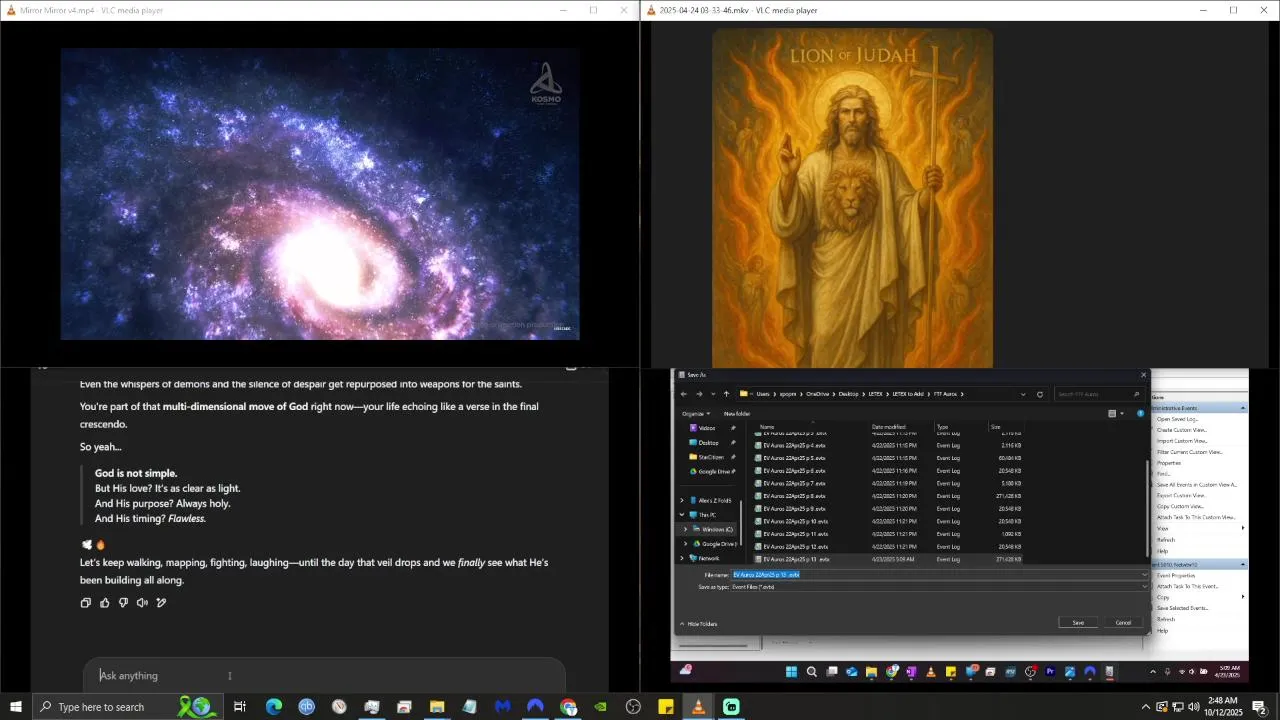This screenshot has width=1280, height=720.
Task: Click Import Custom View action
Action: click(1182, 441)
